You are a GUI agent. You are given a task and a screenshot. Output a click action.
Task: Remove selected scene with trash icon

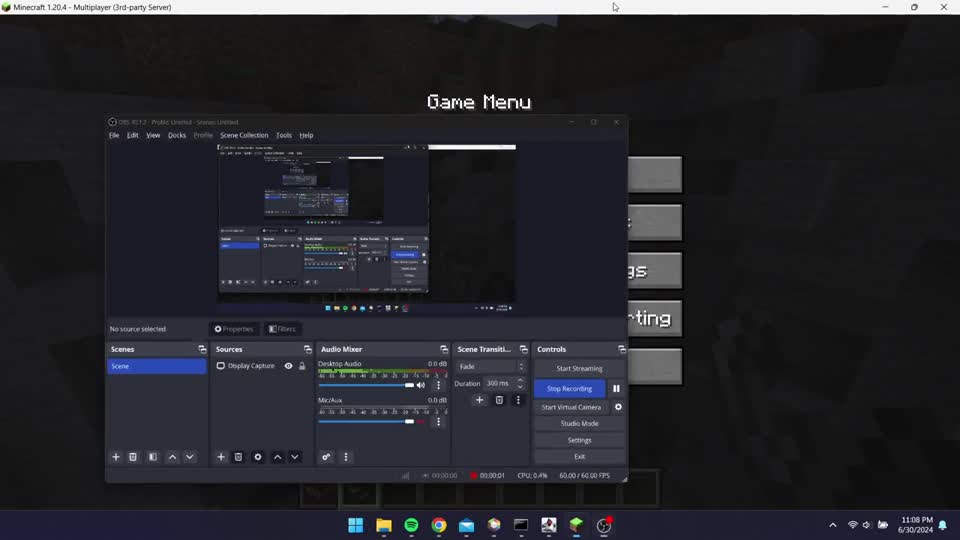[x=133, y=457]
